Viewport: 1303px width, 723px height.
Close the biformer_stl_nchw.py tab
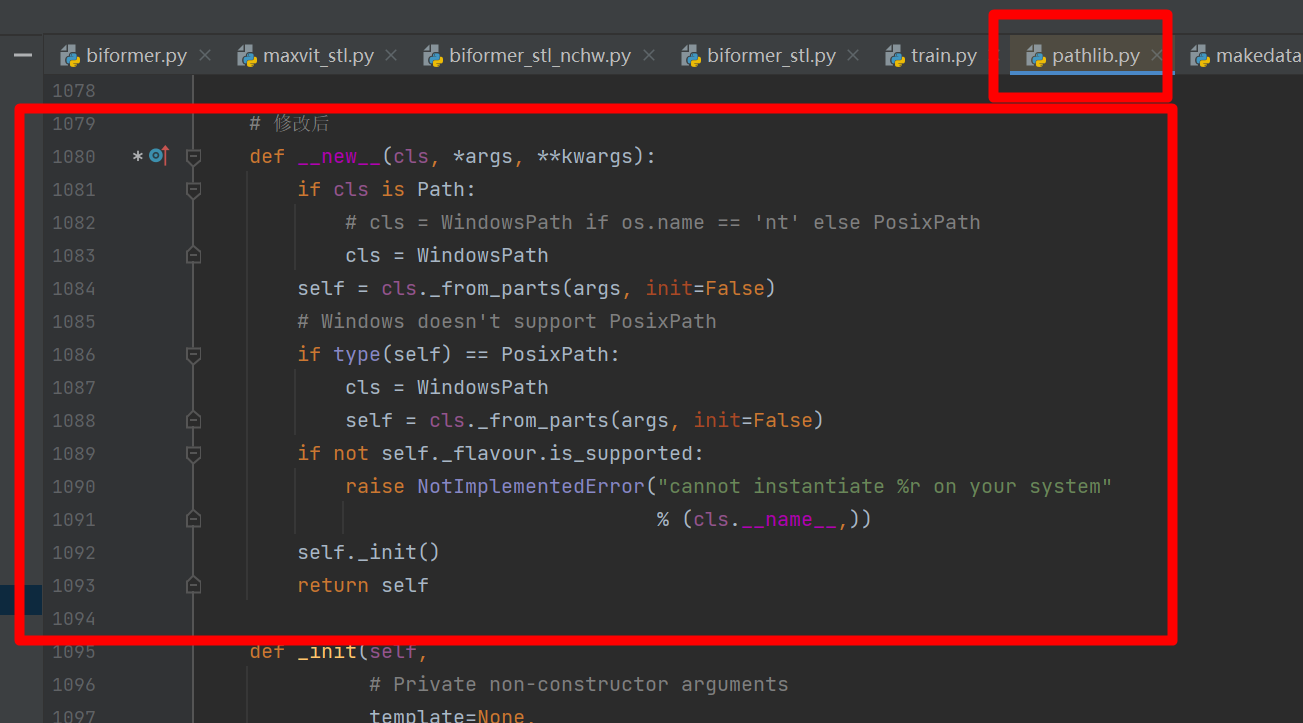648,56
